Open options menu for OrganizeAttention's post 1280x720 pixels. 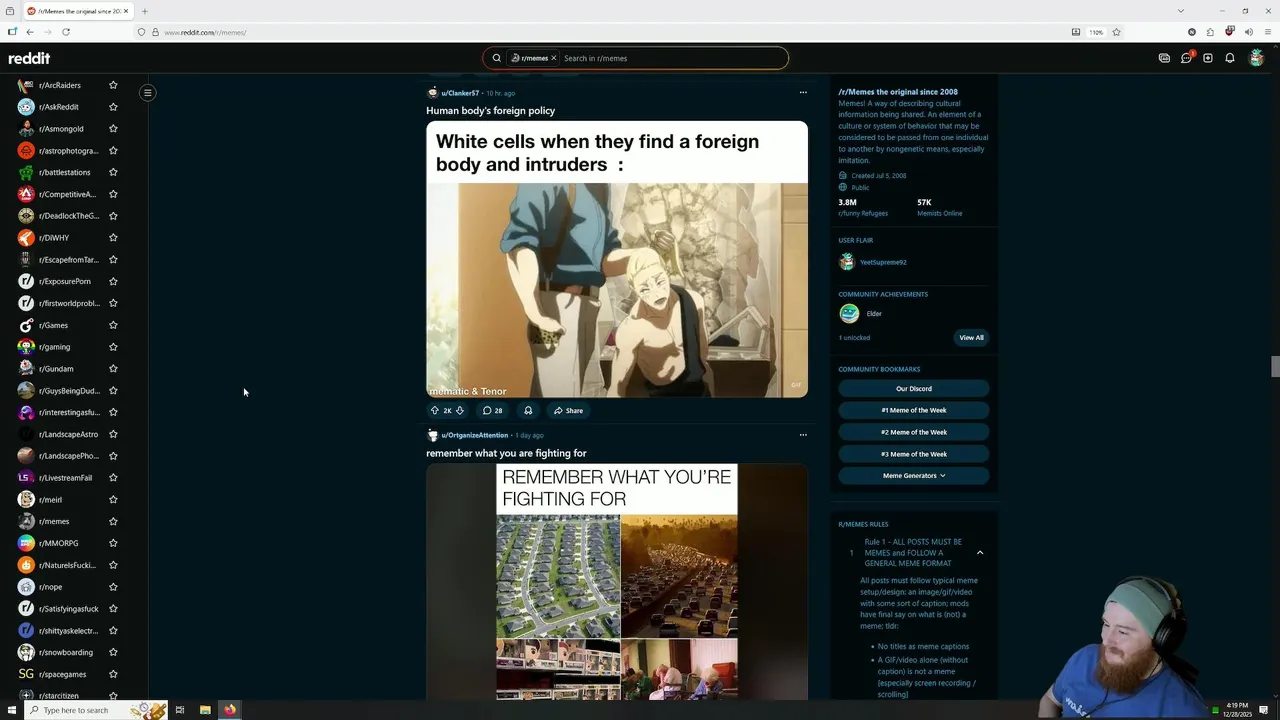803,435
